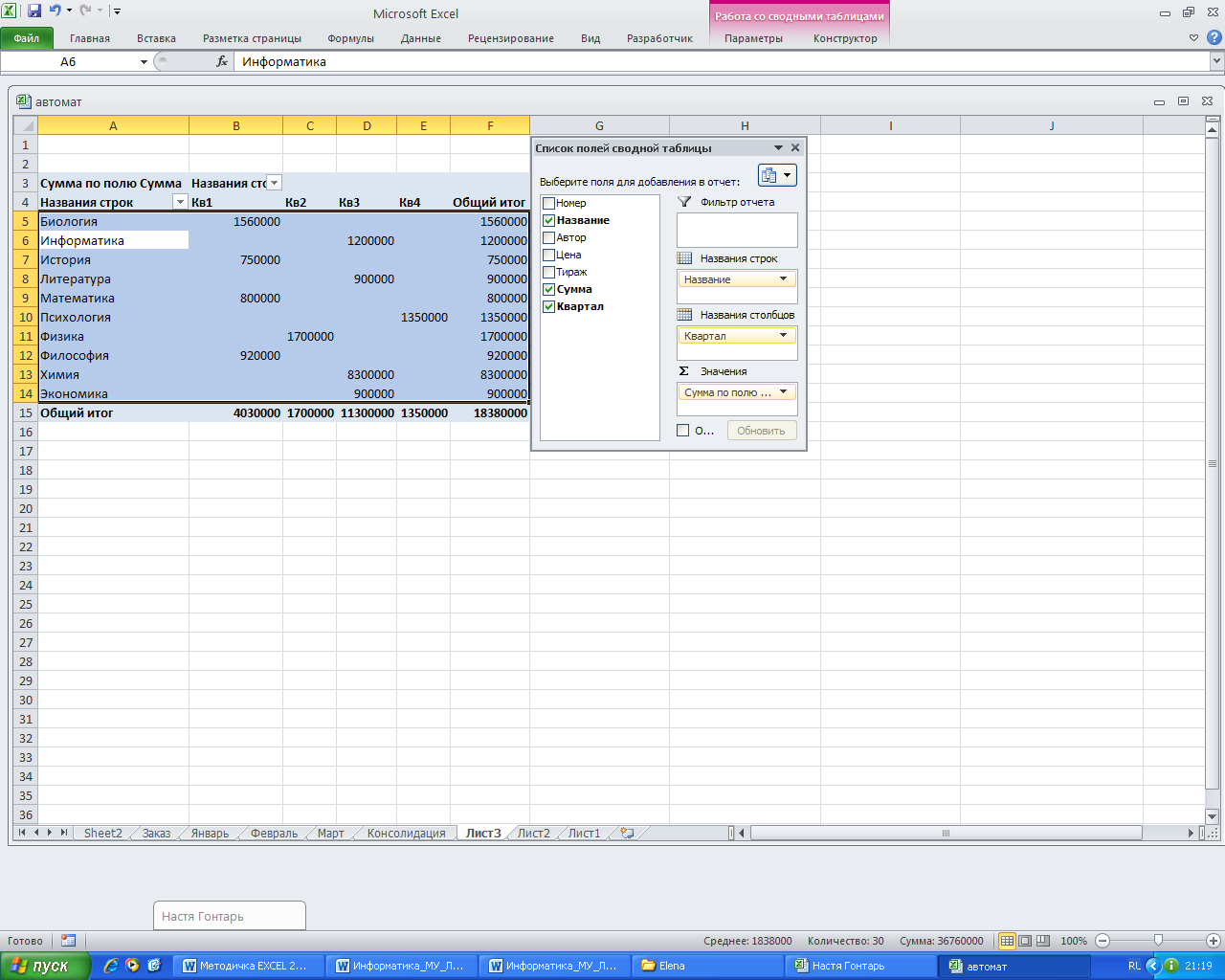Open the column labels filter dropdown in B3
This screenshot has width=1225, height=980.
(274, 183)
